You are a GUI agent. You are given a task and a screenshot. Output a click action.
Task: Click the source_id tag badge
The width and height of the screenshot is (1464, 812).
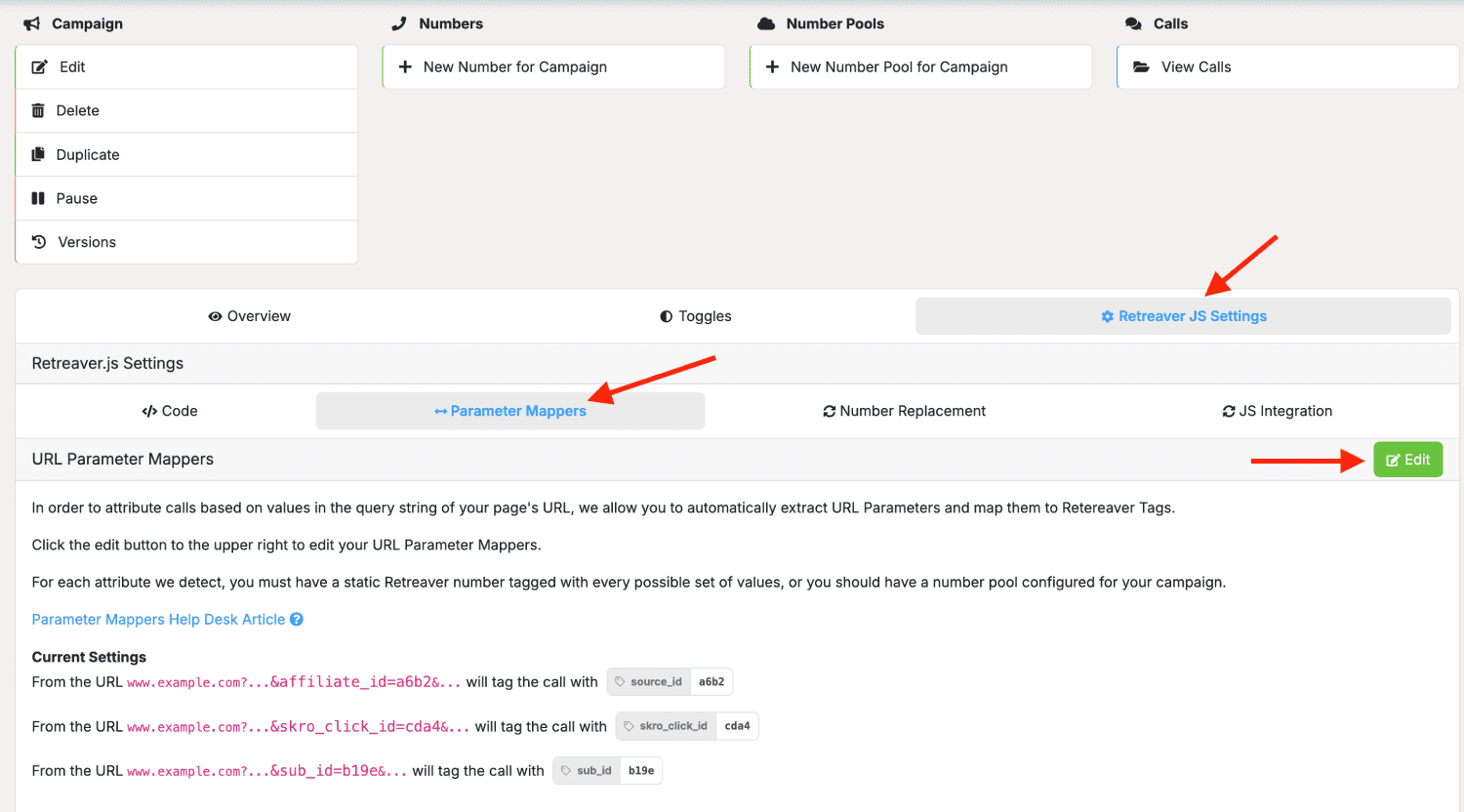click(670, 681)
